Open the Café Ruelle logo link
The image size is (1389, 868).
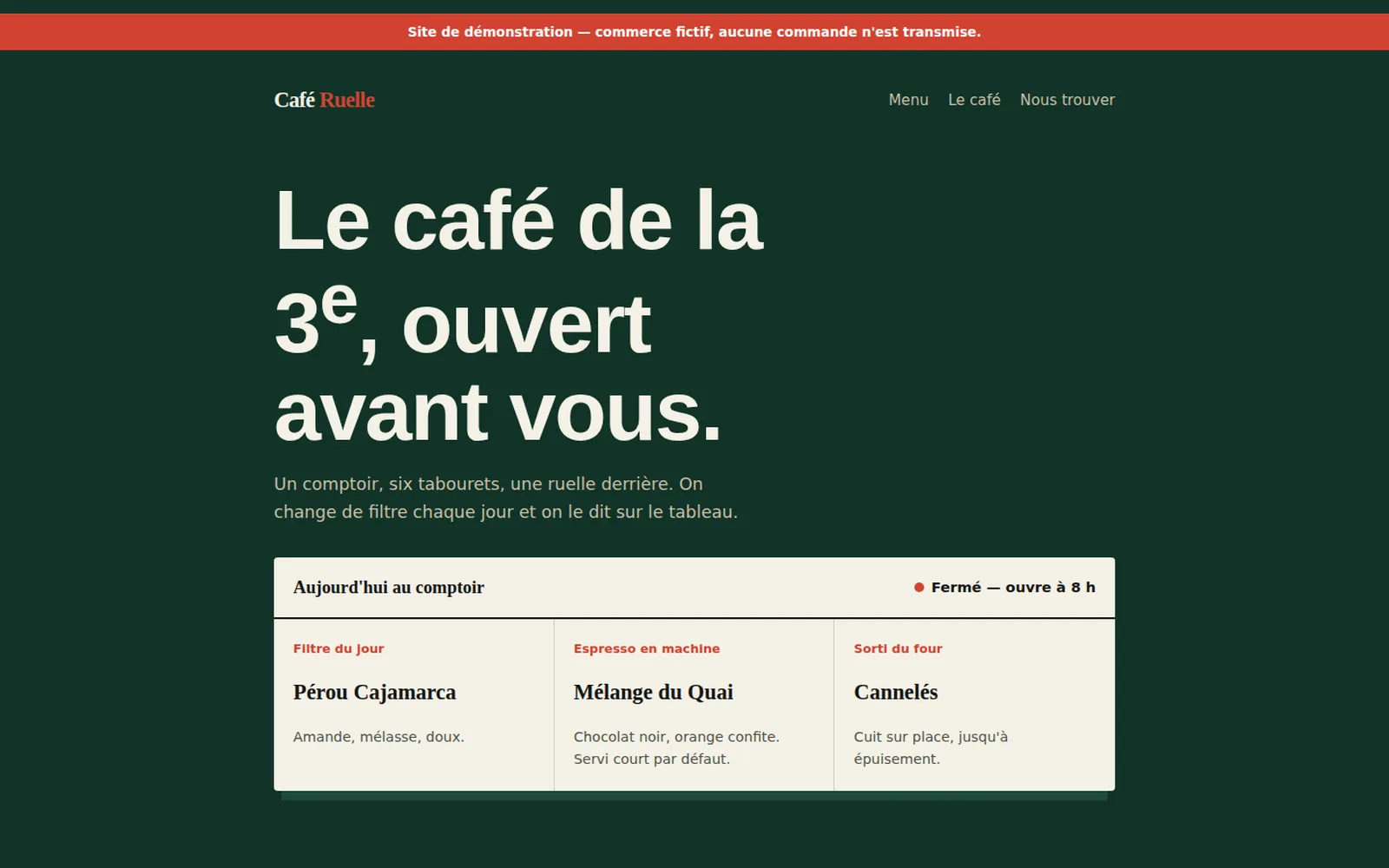click(x=324, y=100)
